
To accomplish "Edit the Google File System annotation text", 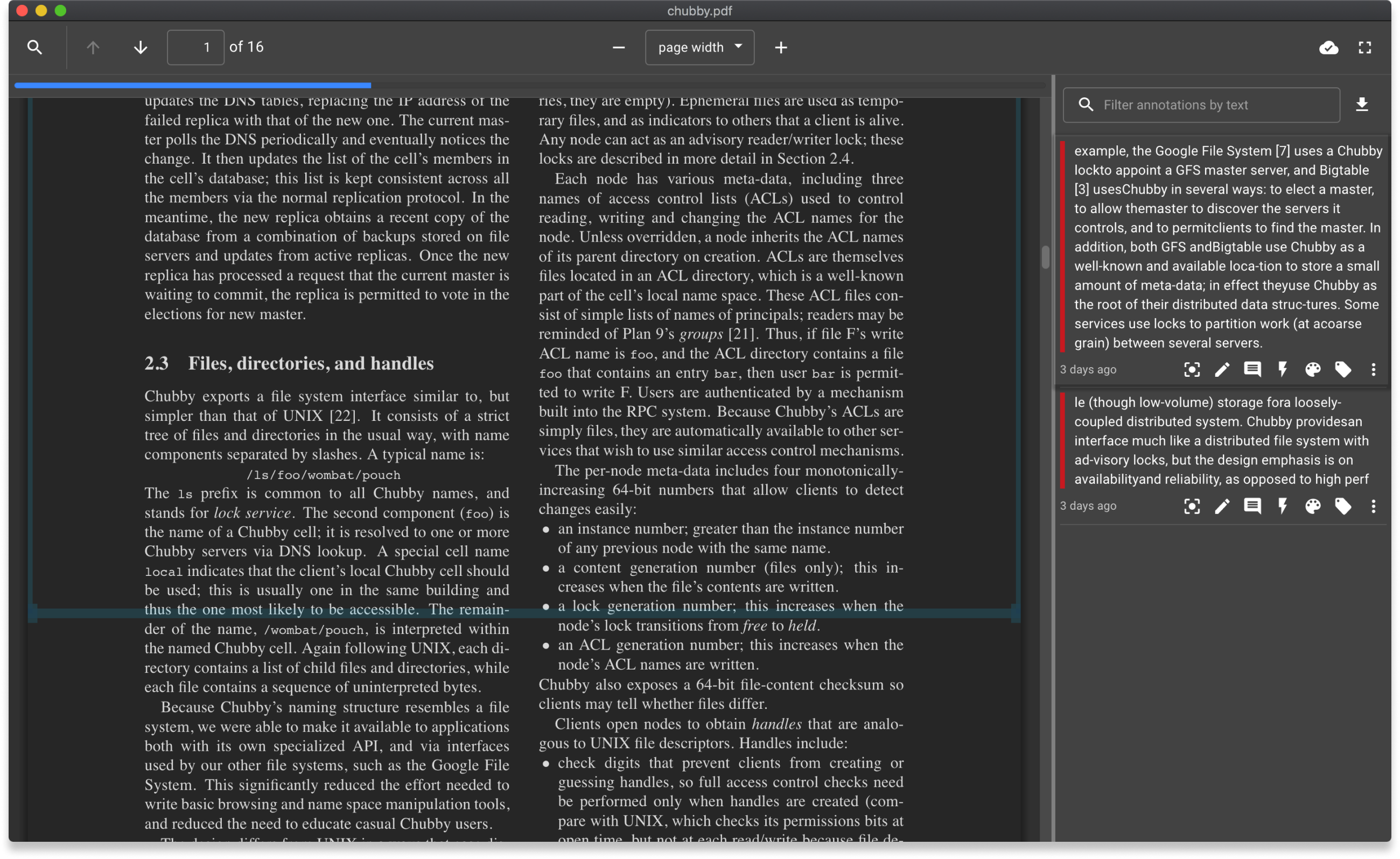I will (x=1222, y=369).
